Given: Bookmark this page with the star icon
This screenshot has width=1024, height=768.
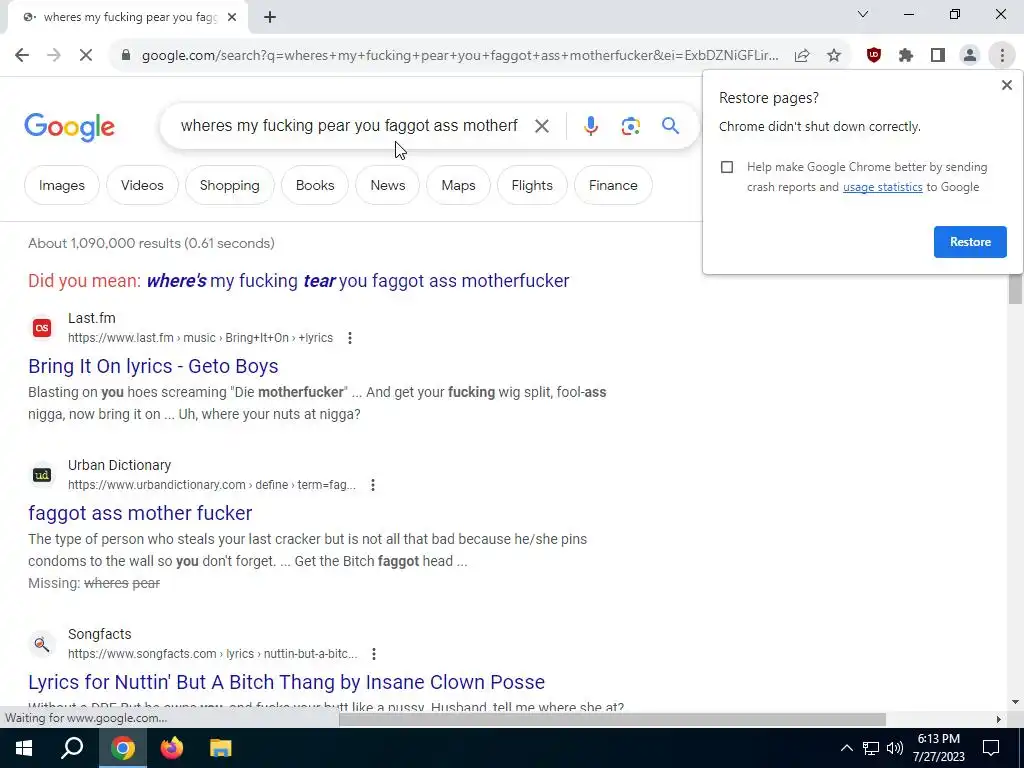Looking at the screenshot, I should point(834,56).
